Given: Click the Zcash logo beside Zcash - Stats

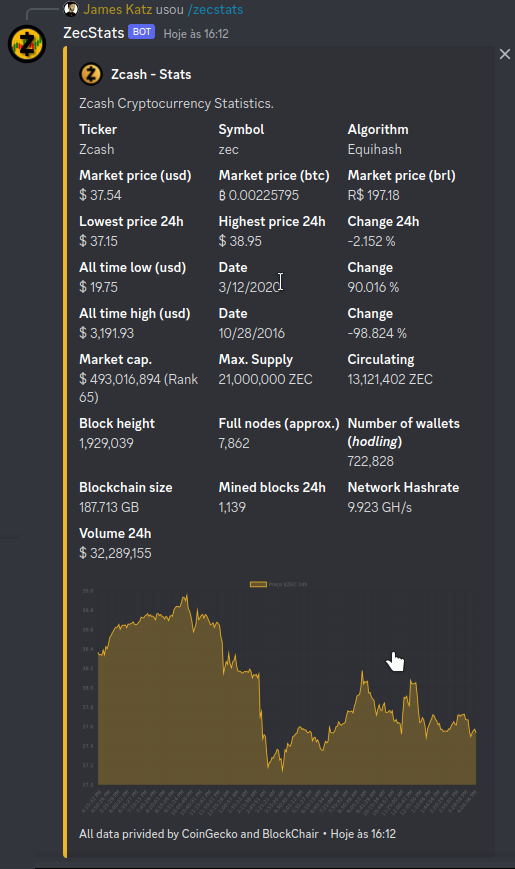Looking at the screenshot, I should (91, 74).
